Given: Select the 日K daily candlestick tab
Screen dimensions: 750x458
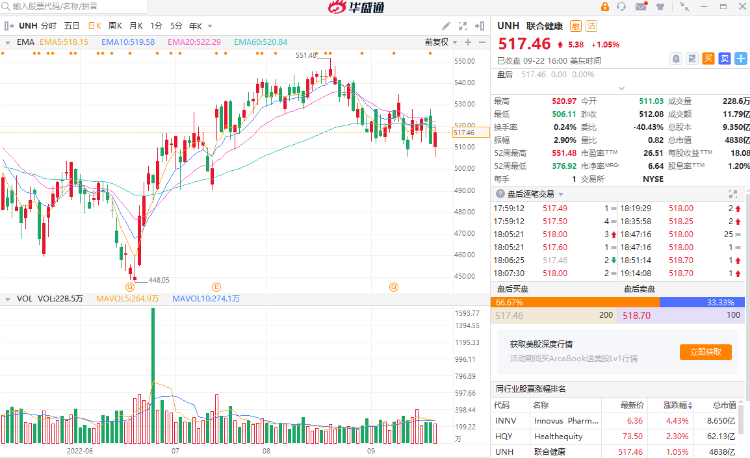Looking at the screenshot, I should coord(94,26).
